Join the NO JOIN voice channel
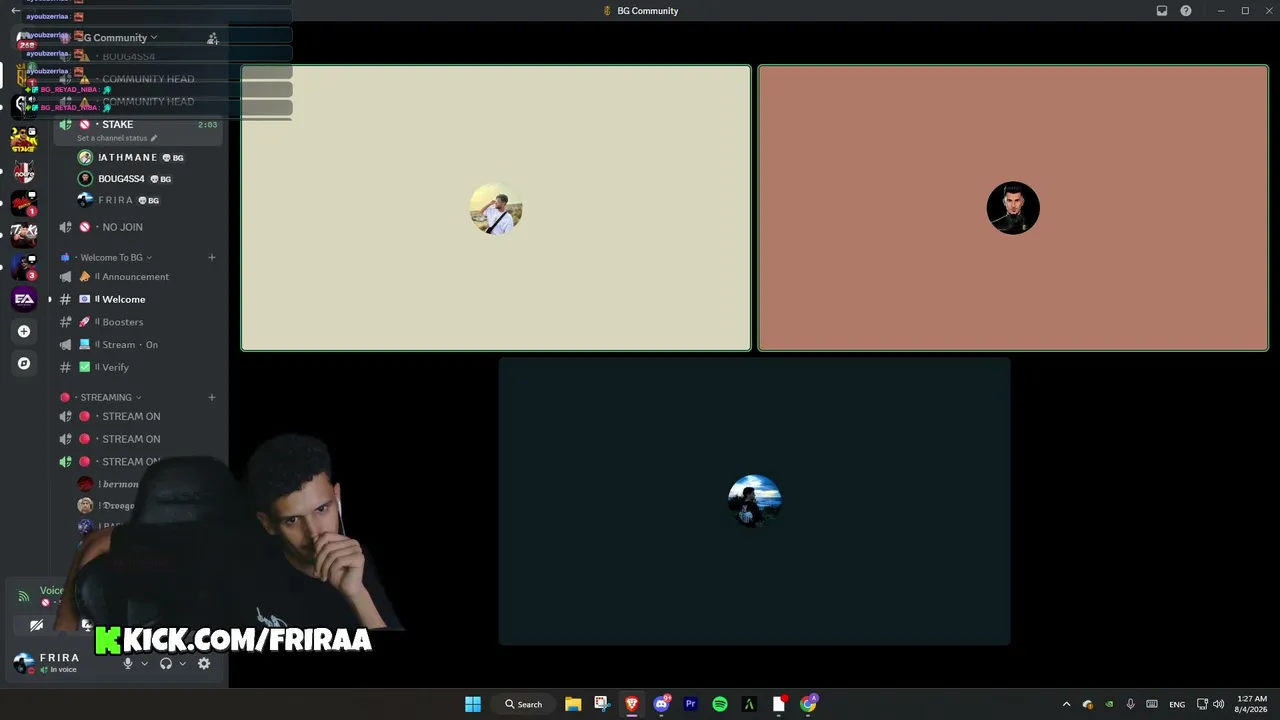 139,227
